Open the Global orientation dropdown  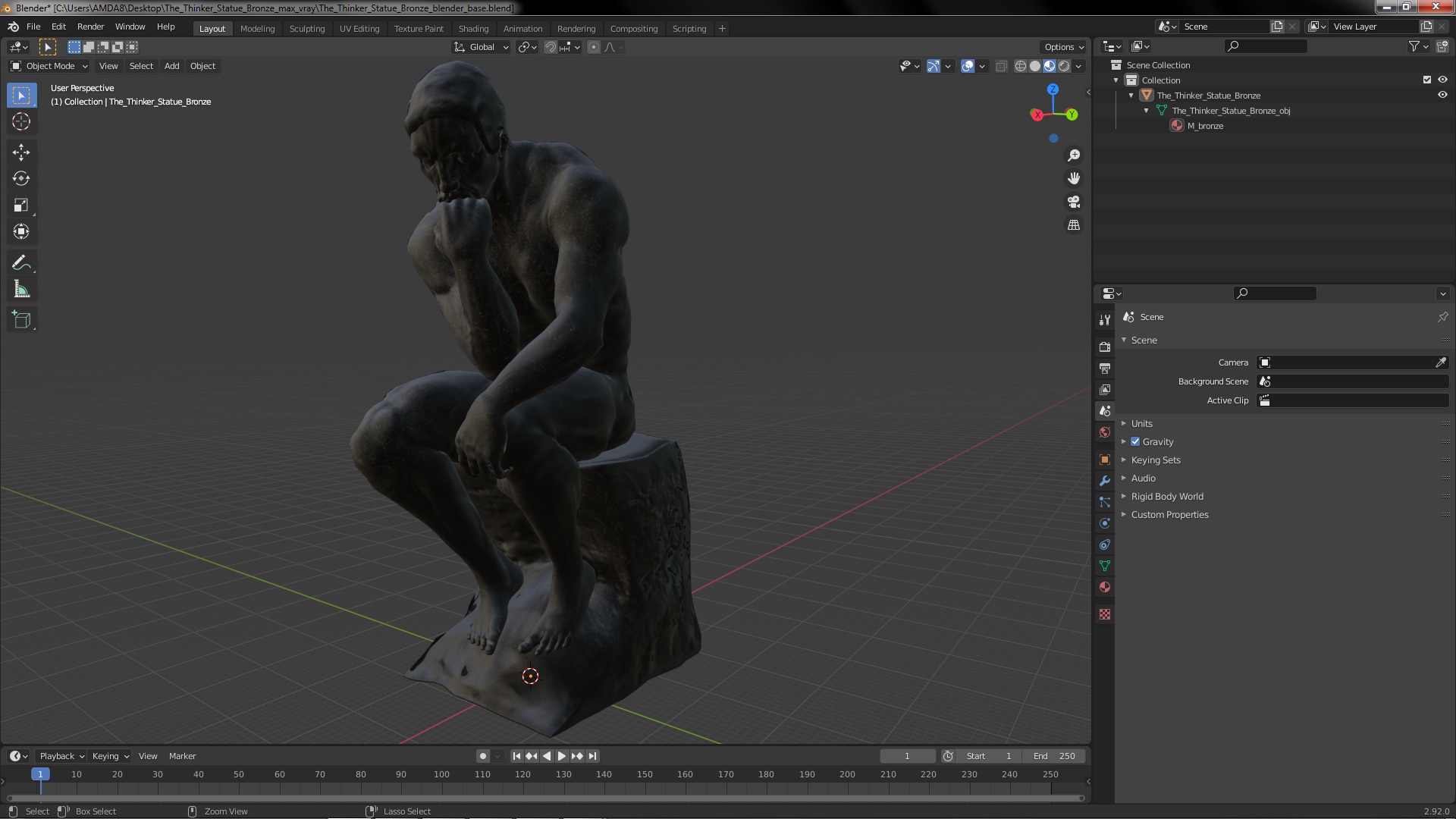[x=482, y=47]
